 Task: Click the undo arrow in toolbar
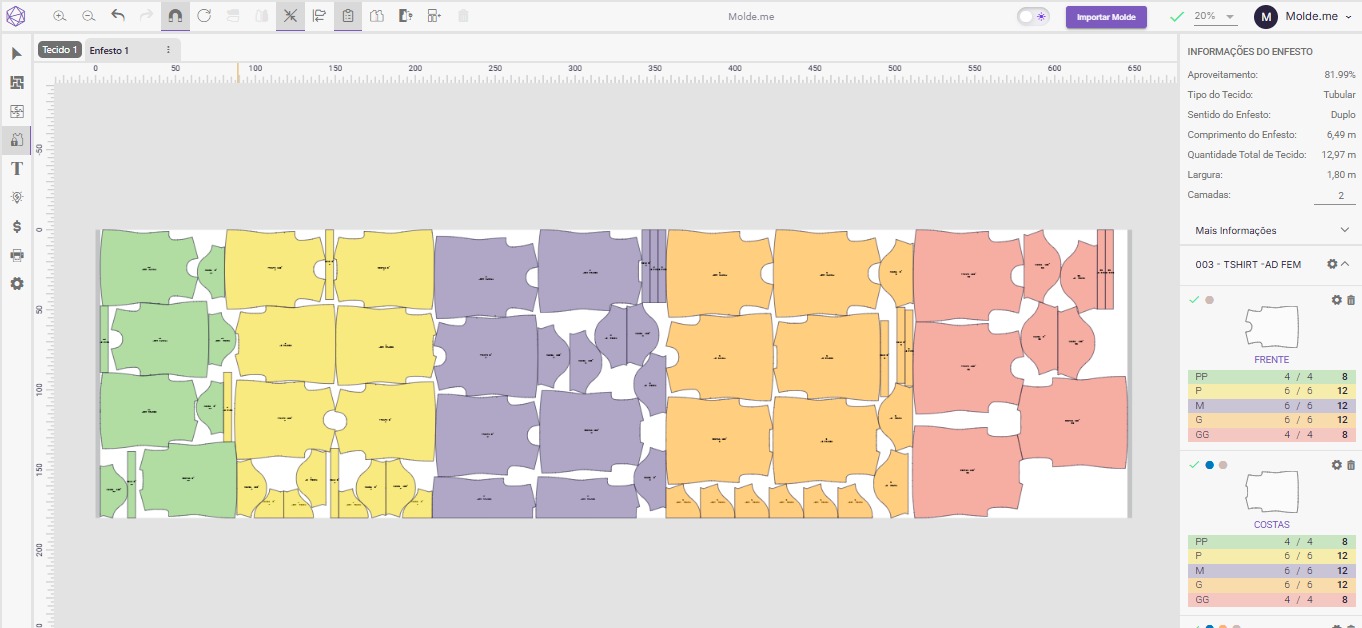coord(118,16)
